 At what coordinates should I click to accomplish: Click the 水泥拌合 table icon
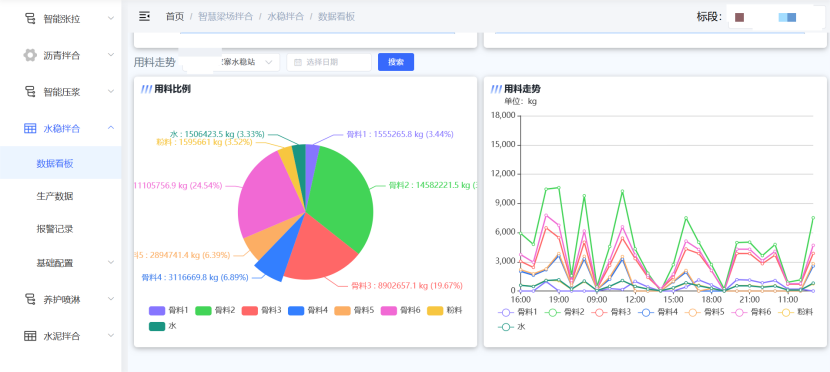(30, 336)
